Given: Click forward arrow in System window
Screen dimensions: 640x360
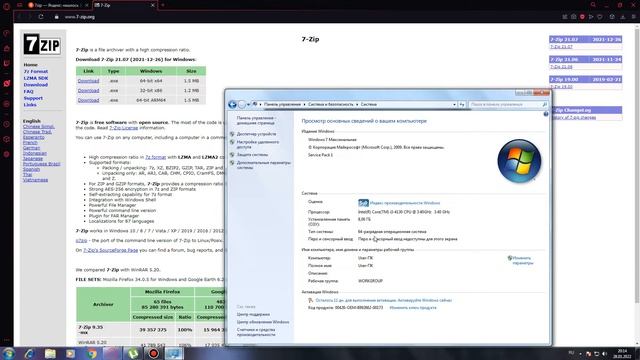Looking at the screenshot, I should click(x=242, y=104).
